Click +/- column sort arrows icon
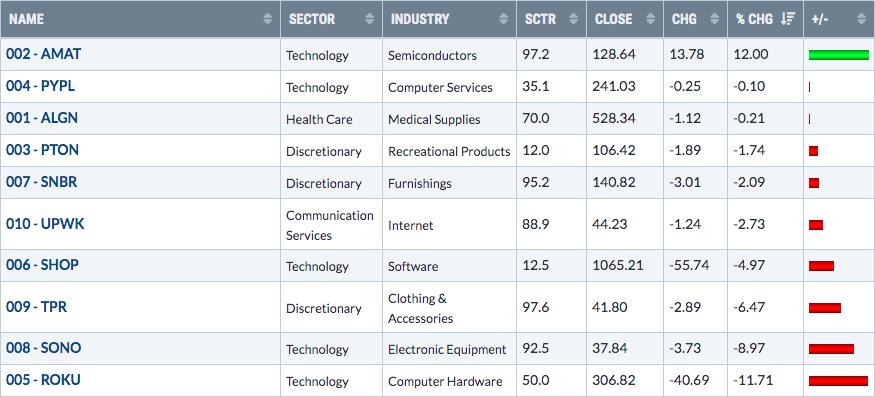This screenshot has height=397, width=875. pyautogui.click(x=862, y=19)
